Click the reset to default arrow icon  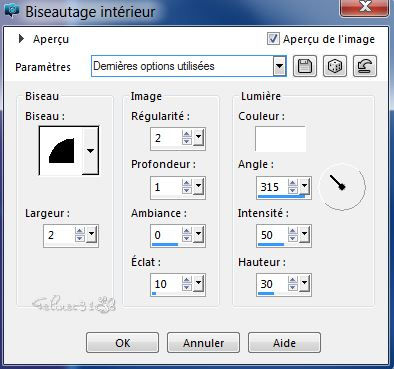(x=365, y=66)
